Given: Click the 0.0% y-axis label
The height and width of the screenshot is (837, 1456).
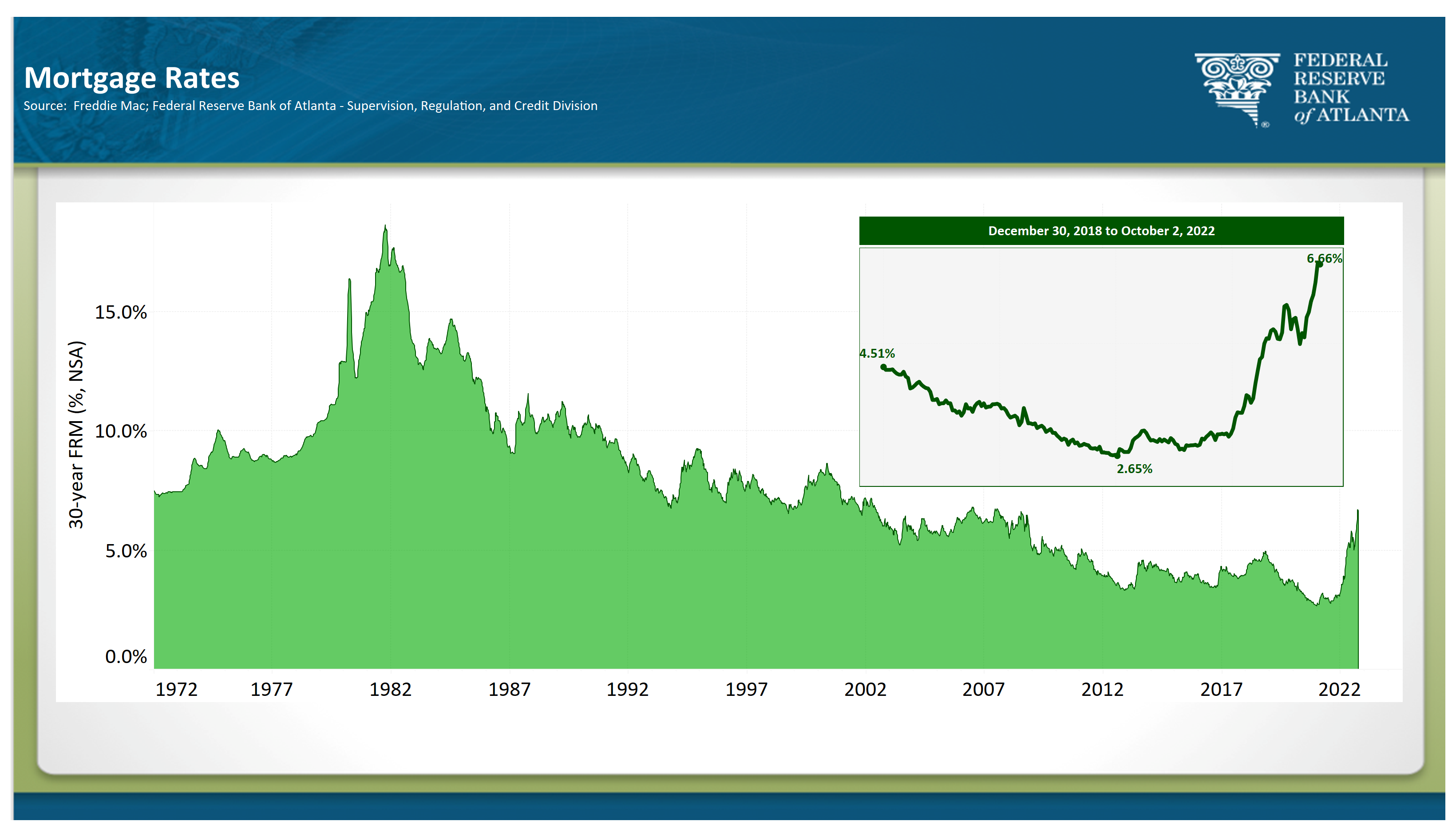Looking at the screenshot, I should click(x=126, y=656).
